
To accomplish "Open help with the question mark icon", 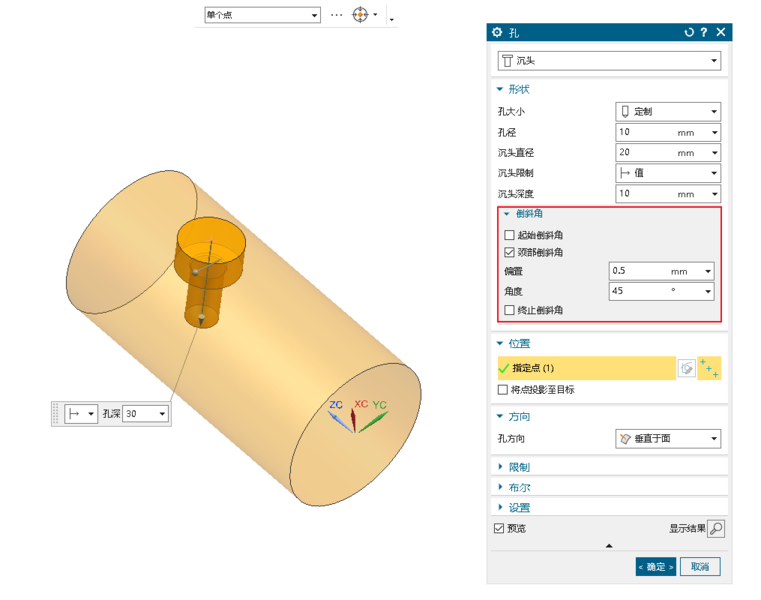I will pos(704,32).
